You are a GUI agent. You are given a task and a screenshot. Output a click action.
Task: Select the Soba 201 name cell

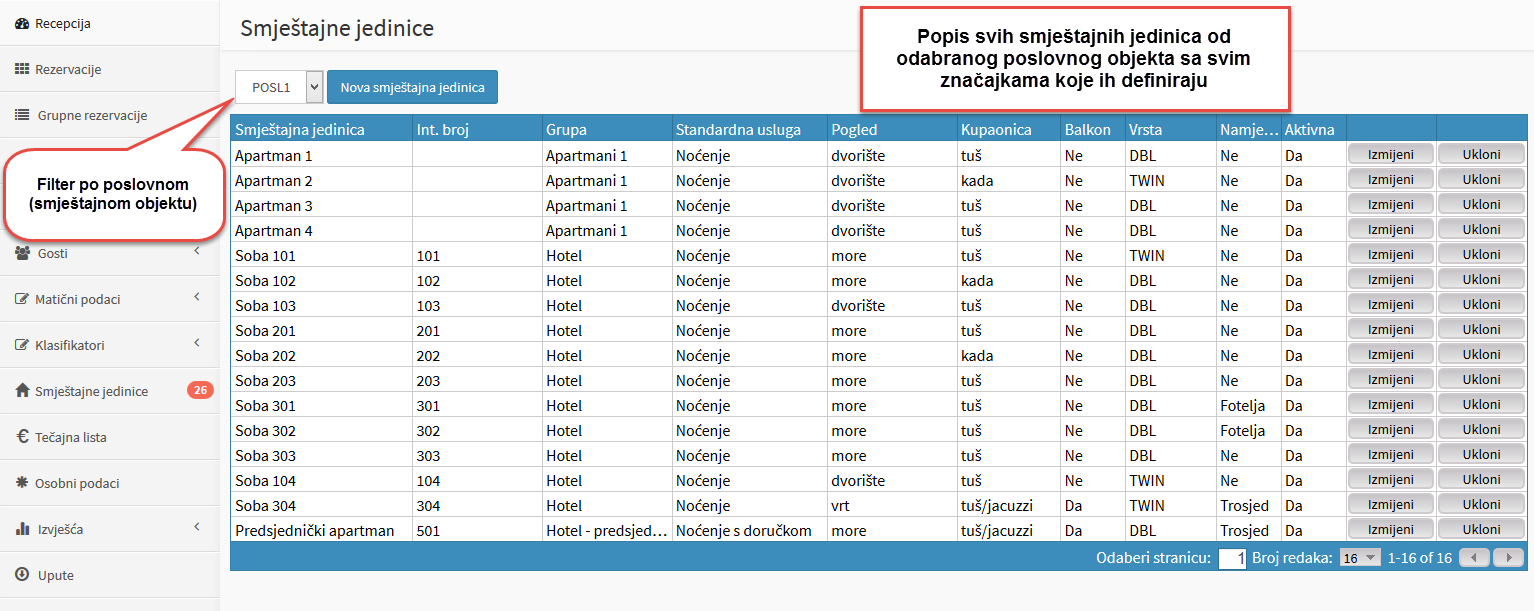[x=322, y=330]
